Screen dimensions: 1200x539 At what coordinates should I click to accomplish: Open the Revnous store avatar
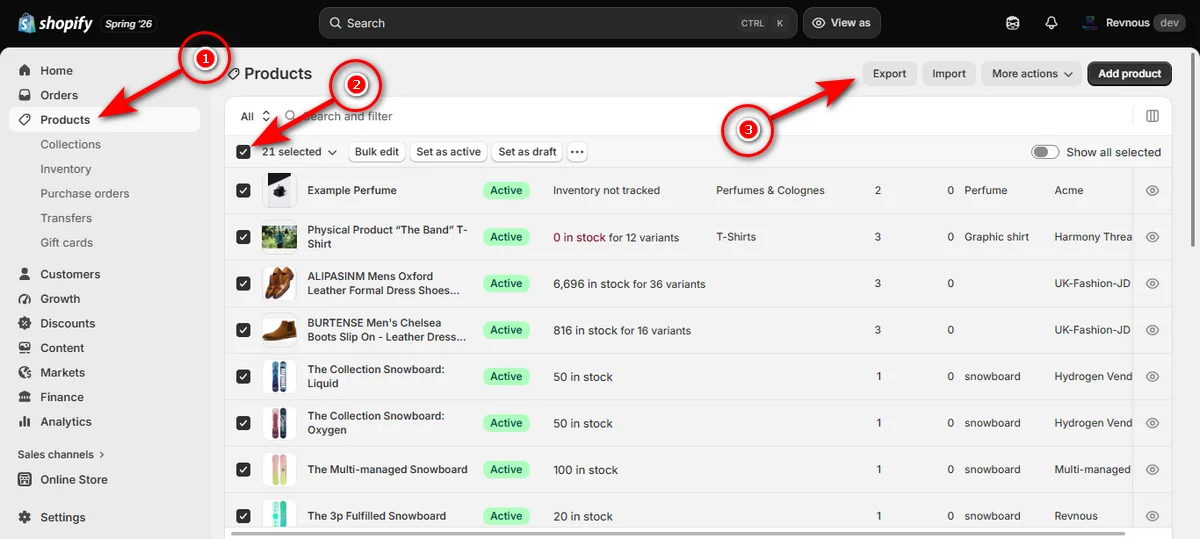click(1089, 23)
